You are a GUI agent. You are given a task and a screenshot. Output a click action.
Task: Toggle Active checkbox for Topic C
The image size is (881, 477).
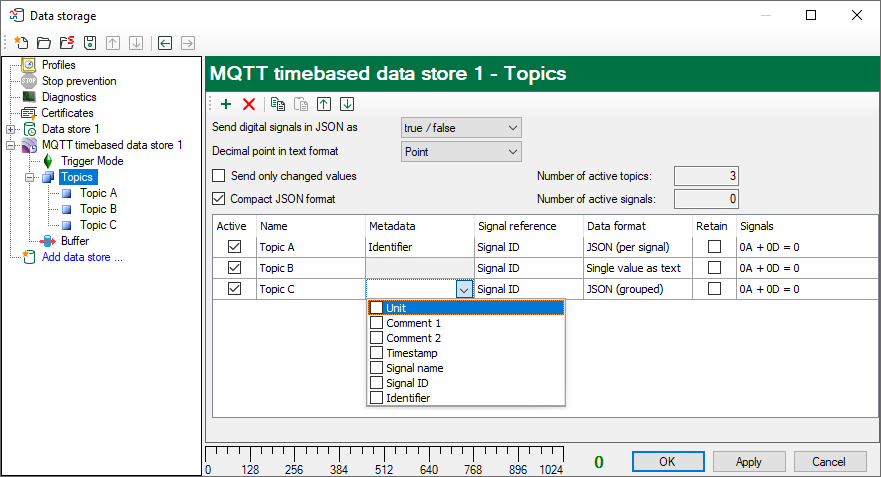234,289
